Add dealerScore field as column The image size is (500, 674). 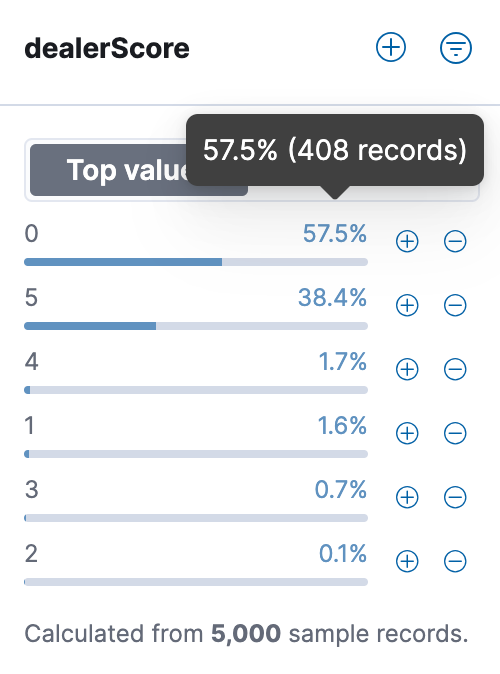(x=391, y=47)
